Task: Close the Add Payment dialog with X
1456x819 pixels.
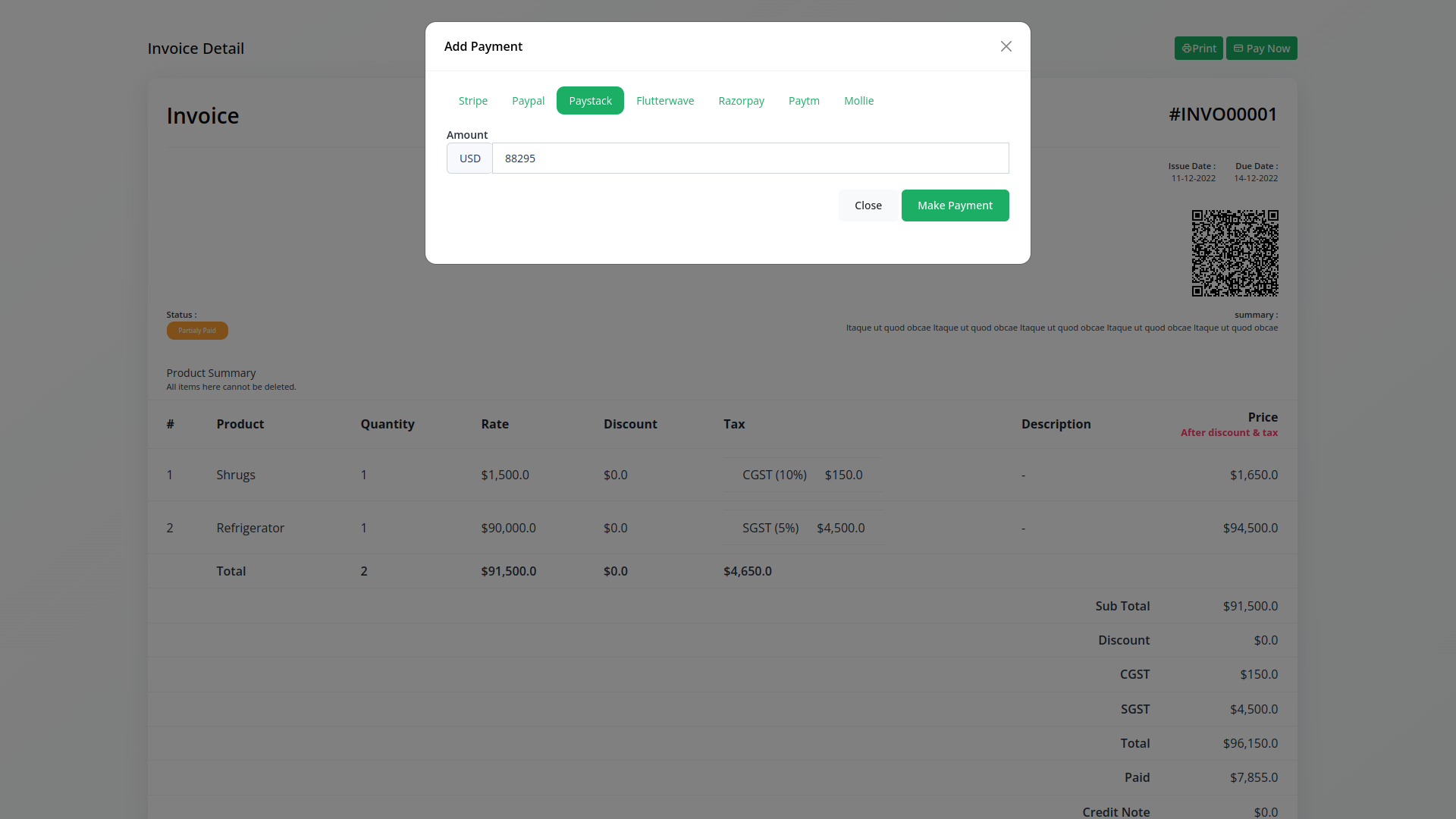Action: (1006, 46)
